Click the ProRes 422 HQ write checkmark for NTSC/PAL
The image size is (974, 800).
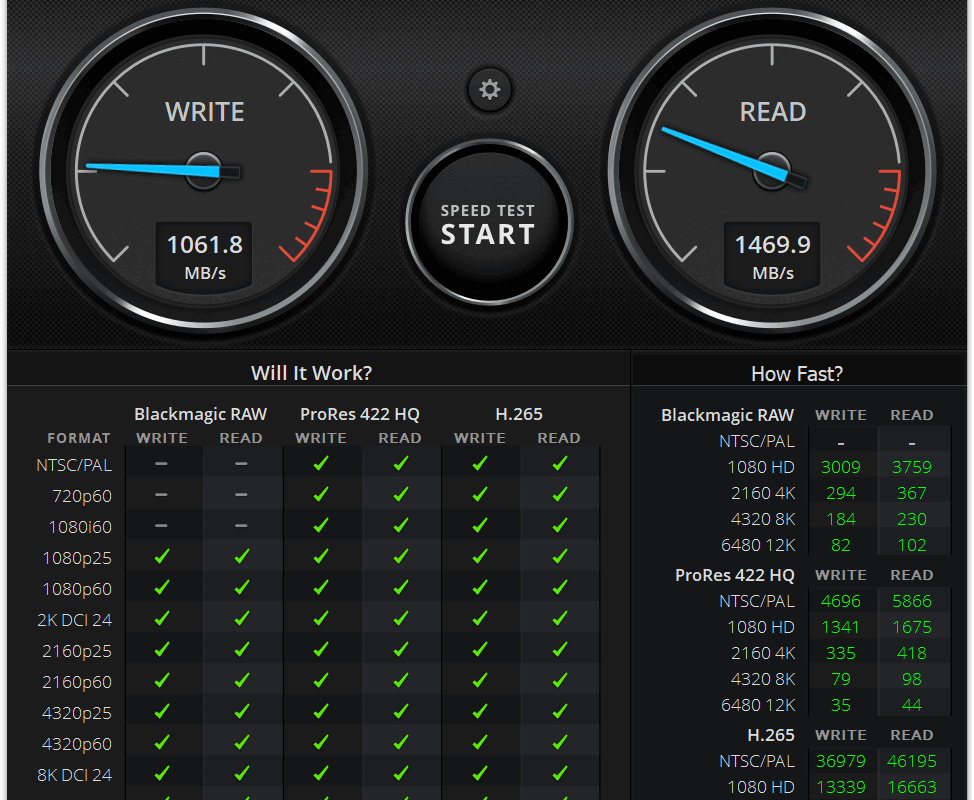pyautogui.click(x=321, y=464)
